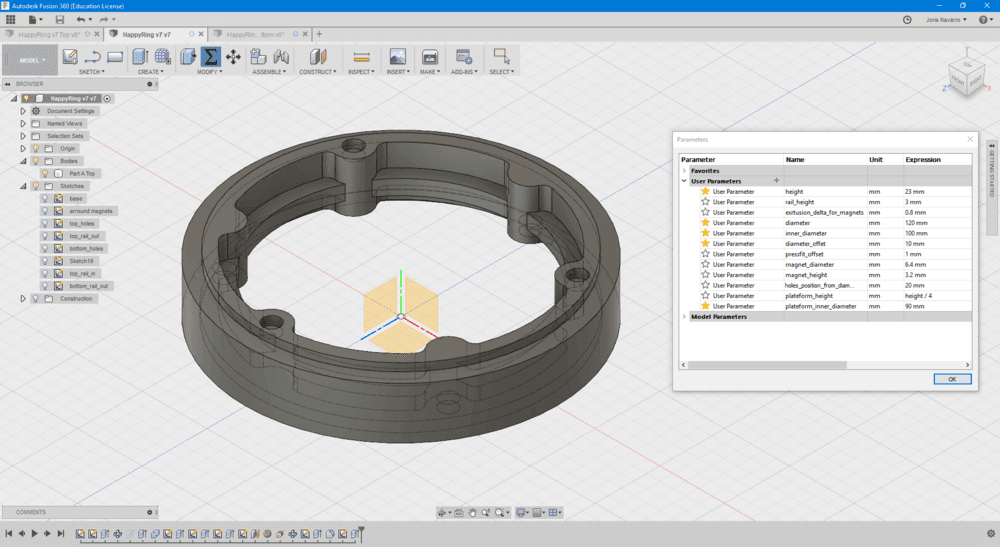This screenshot has width=1000, height=547.
Task: Toggle favorite star for rail_height parameter
Action: pos(705,201)
